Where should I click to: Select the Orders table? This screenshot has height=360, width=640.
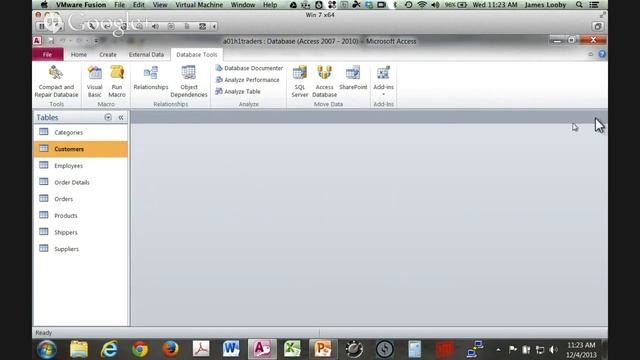pyautogui.click(x=80, y=199)
